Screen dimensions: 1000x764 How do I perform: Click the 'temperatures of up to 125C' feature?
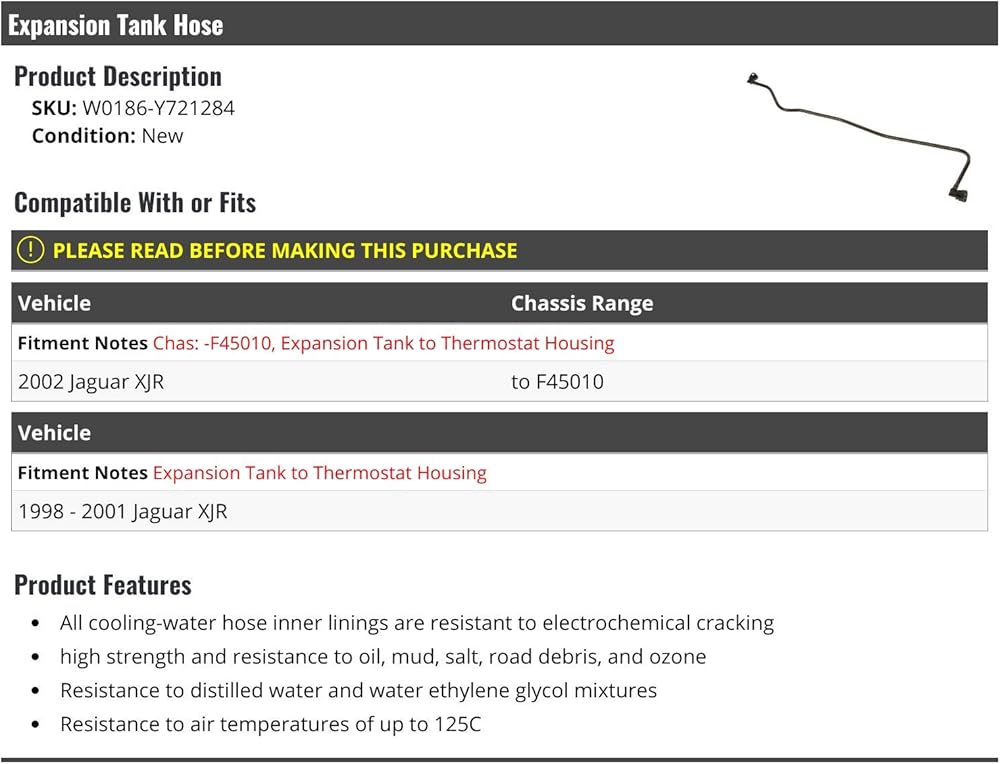tap(270, 724)
